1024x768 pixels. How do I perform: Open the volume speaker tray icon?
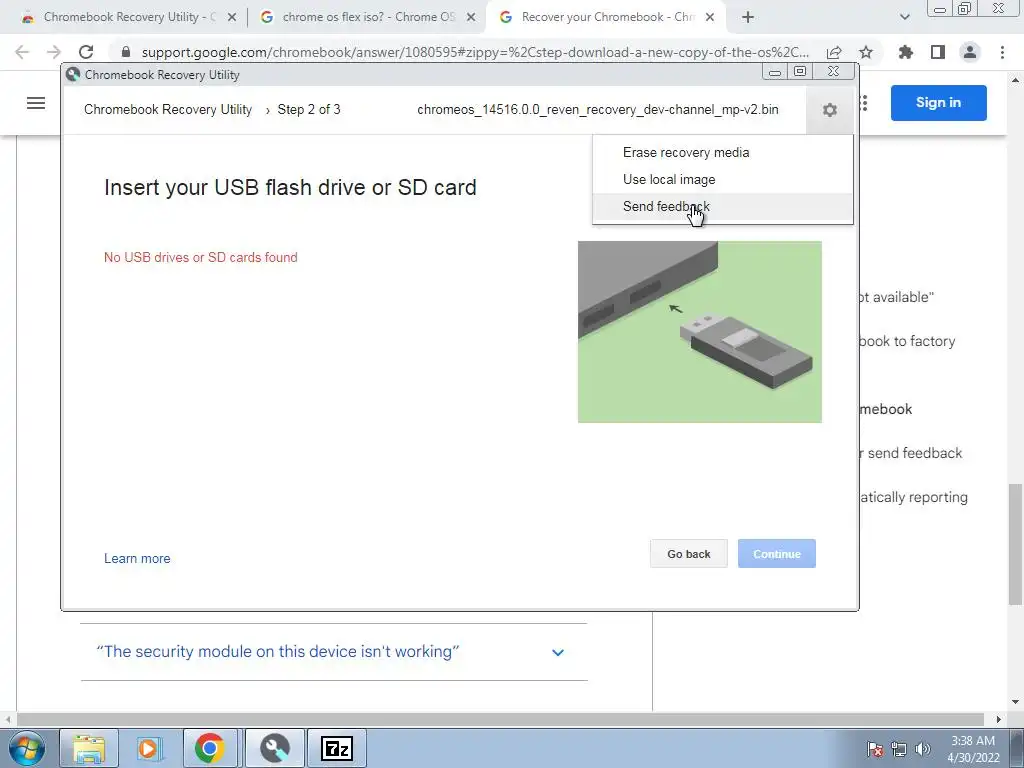(923, 749)
